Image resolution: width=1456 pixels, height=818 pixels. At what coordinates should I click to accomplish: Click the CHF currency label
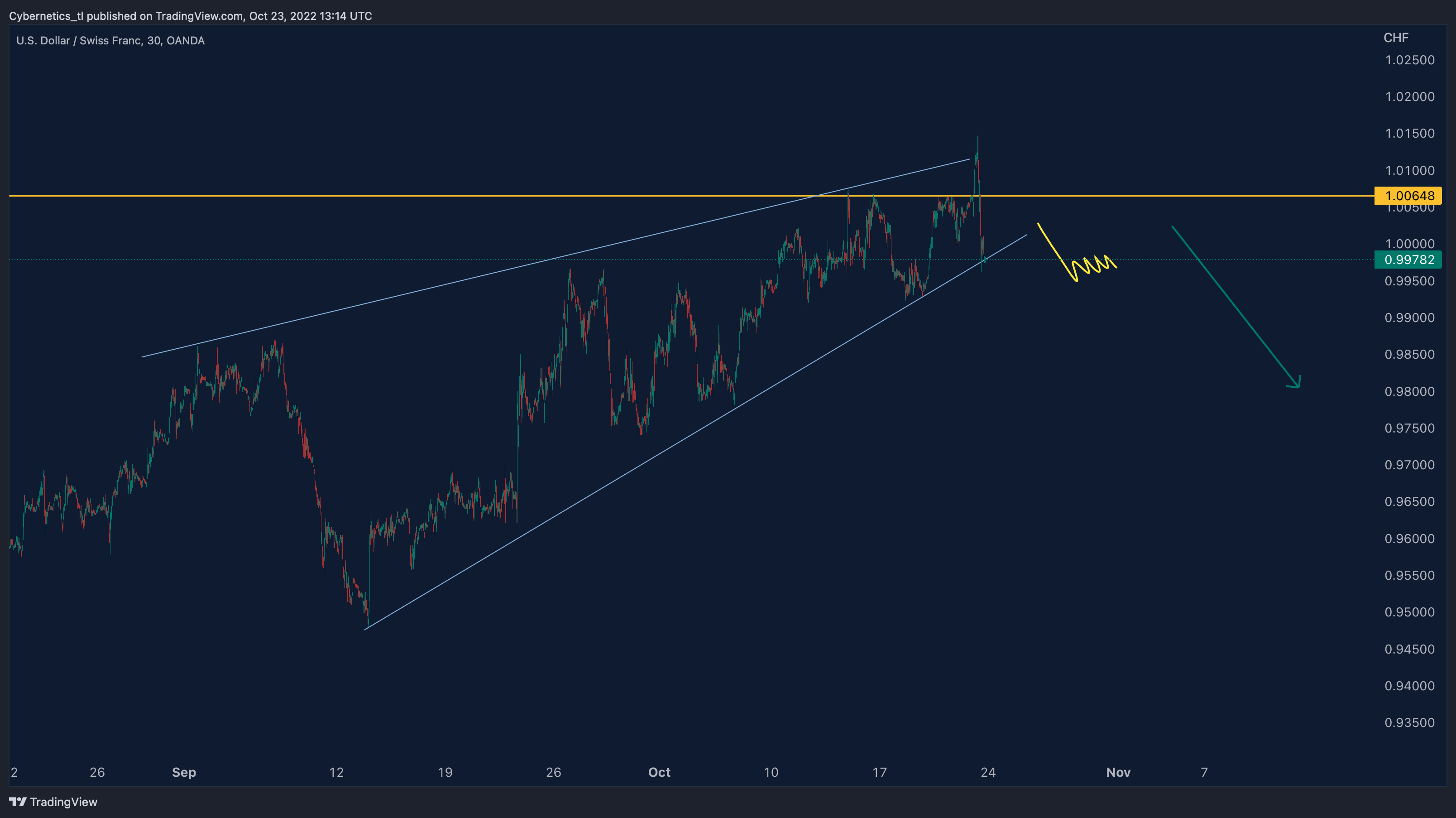1395,38
